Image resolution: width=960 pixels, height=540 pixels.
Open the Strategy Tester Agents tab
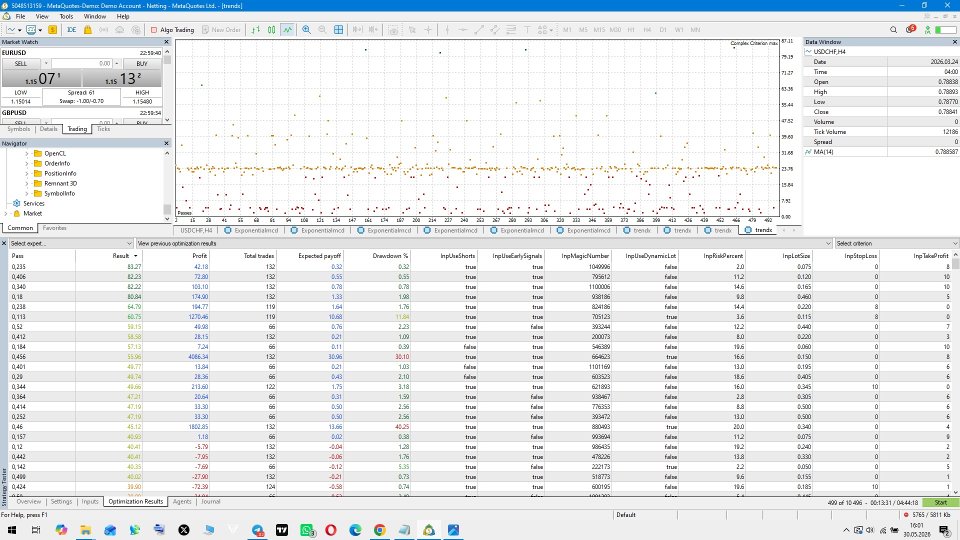point(182,501)
